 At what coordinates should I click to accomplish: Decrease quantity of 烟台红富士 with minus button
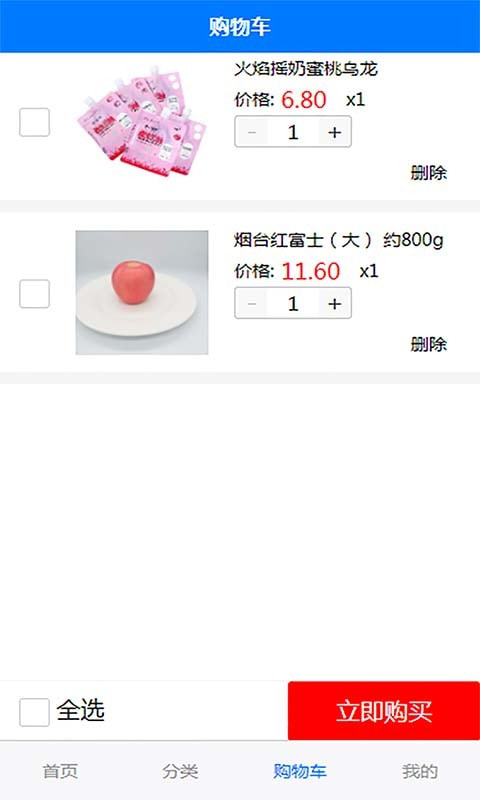tap(251, 304)
